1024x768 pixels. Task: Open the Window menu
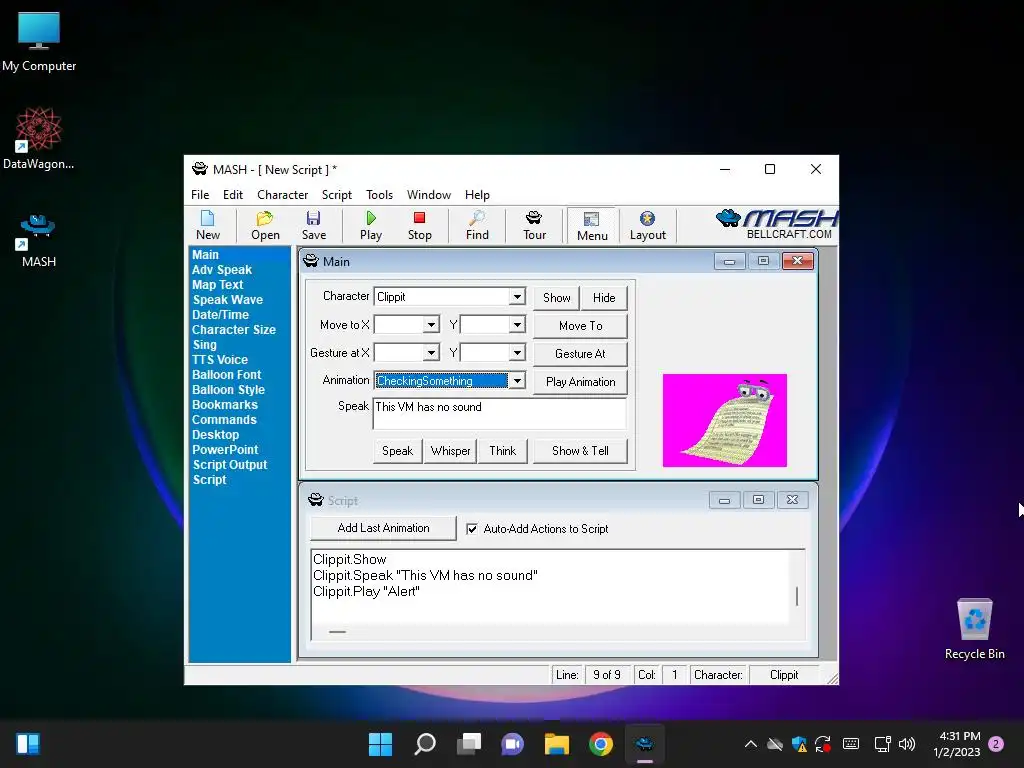pos(428,195)
